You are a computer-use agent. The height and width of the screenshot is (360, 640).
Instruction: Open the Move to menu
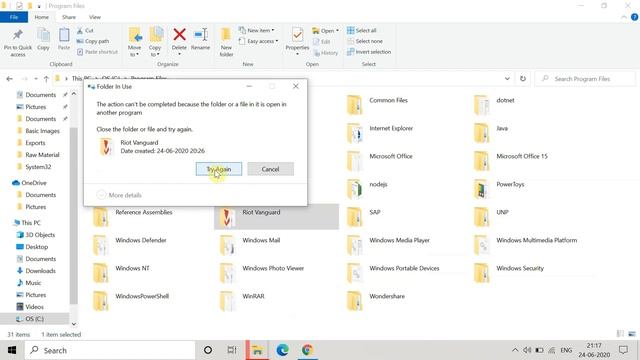(x=135, y=42)
